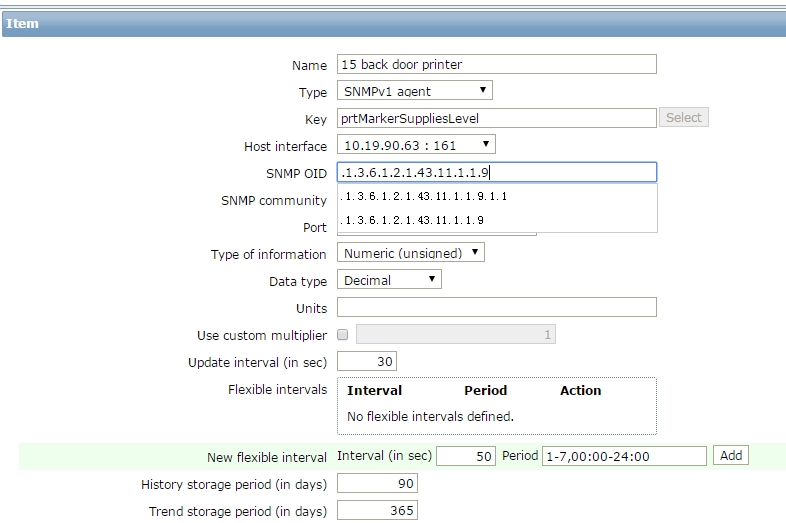Enable the Use custom multiplier checkbox
Image resolution: width=786 pixels, height=523 pixels.
tap(342, 334)
